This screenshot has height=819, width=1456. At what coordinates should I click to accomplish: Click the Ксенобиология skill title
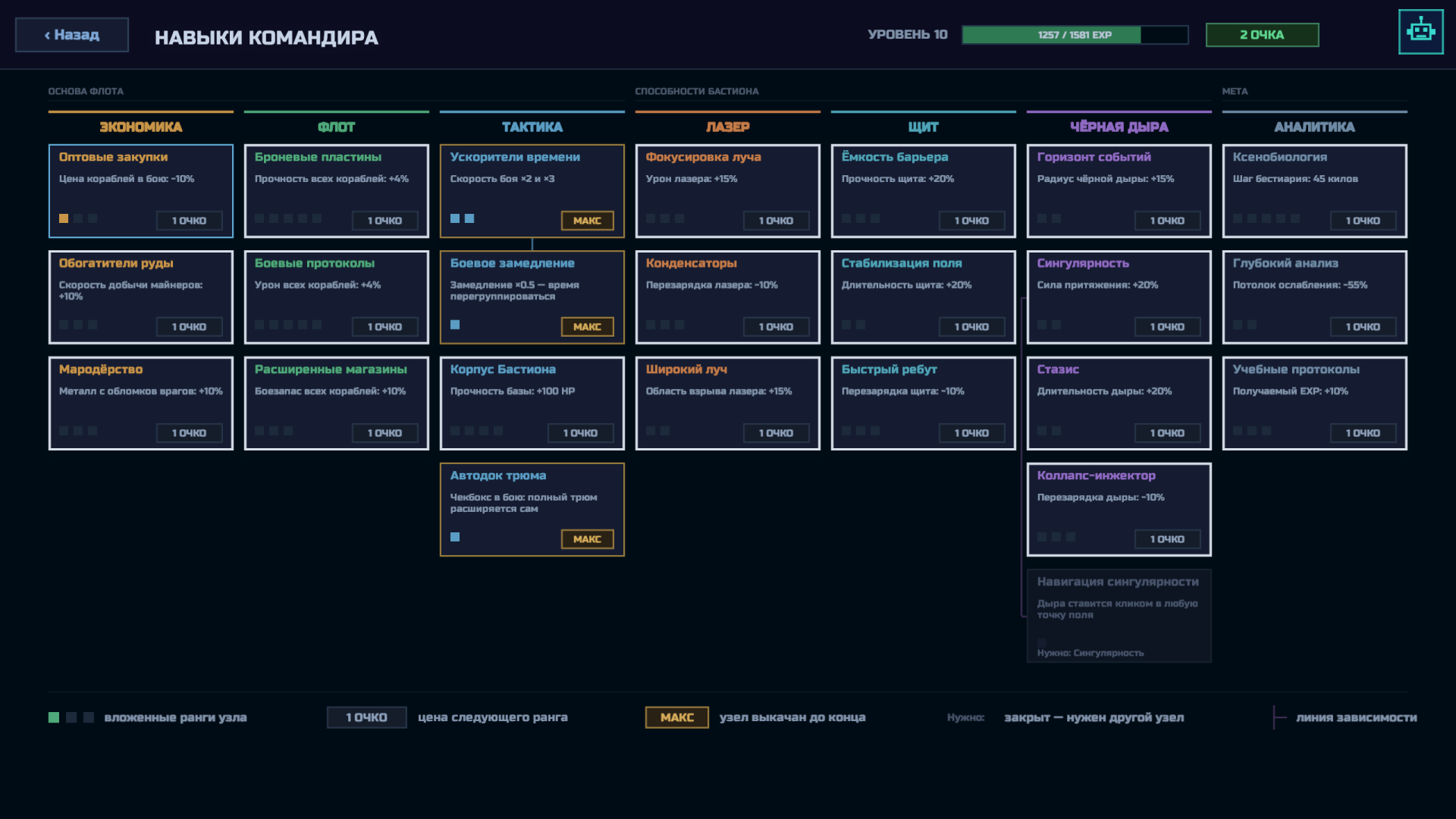(1280, 157)
